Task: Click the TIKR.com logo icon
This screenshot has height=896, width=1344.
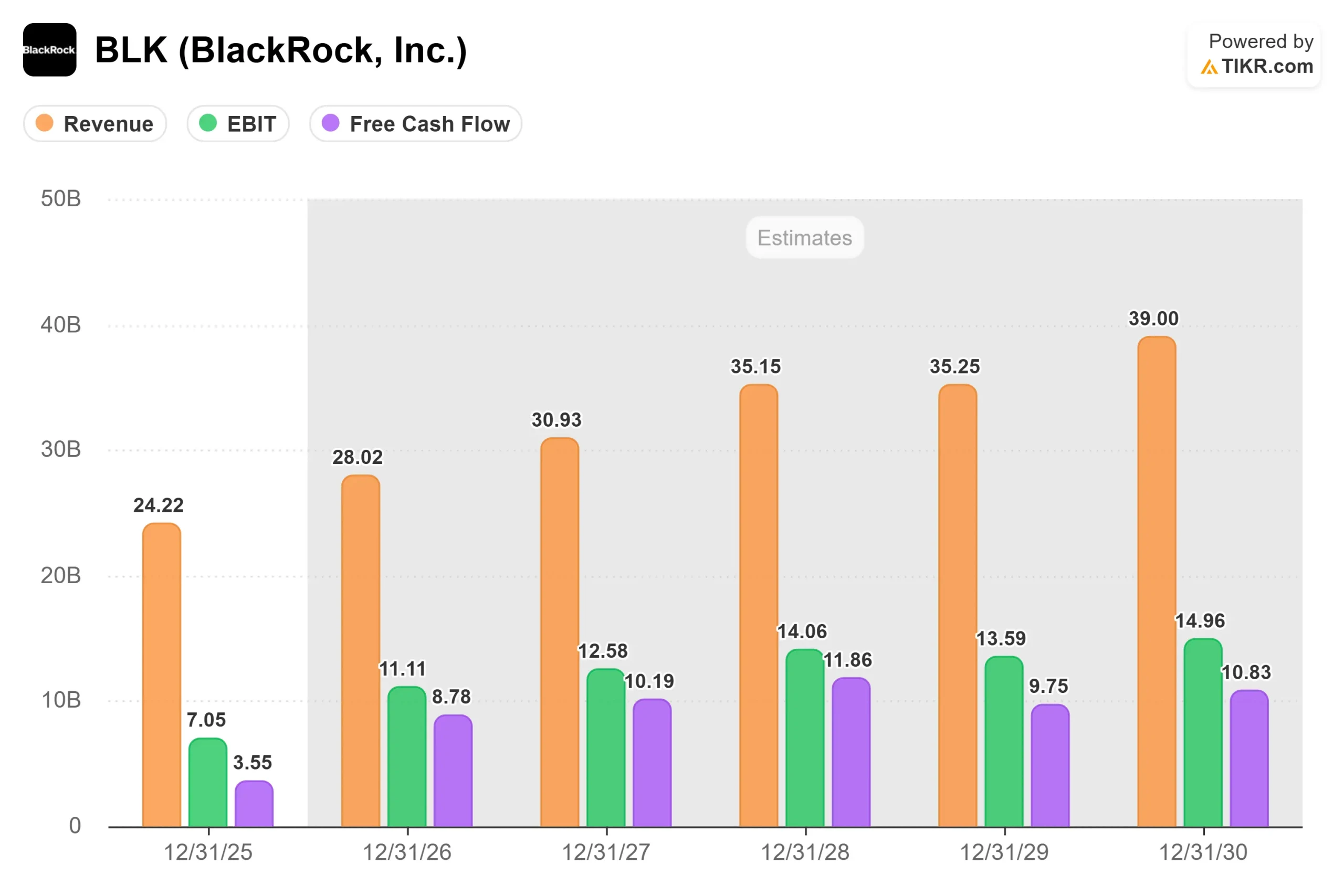Action: tap(1208, 67)
